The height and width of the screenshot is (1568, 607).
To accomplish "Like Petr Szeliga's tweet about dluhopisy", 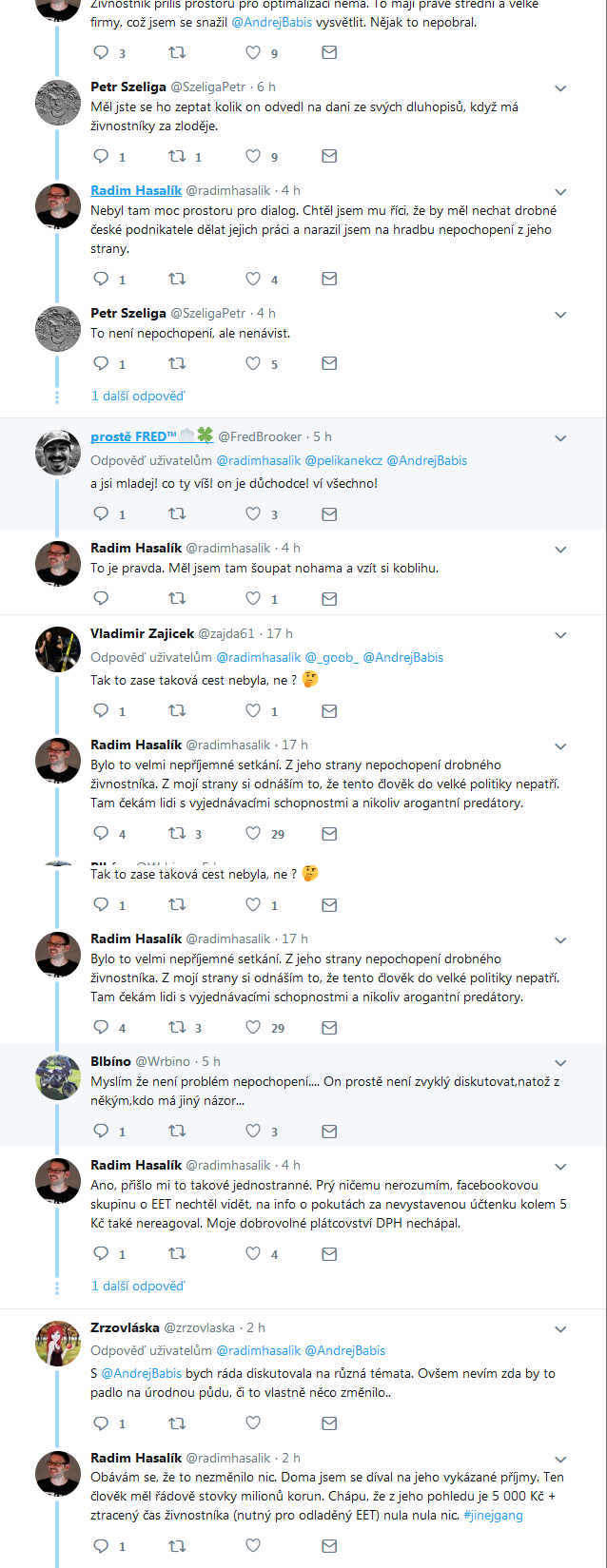I will tap(253, 156).
